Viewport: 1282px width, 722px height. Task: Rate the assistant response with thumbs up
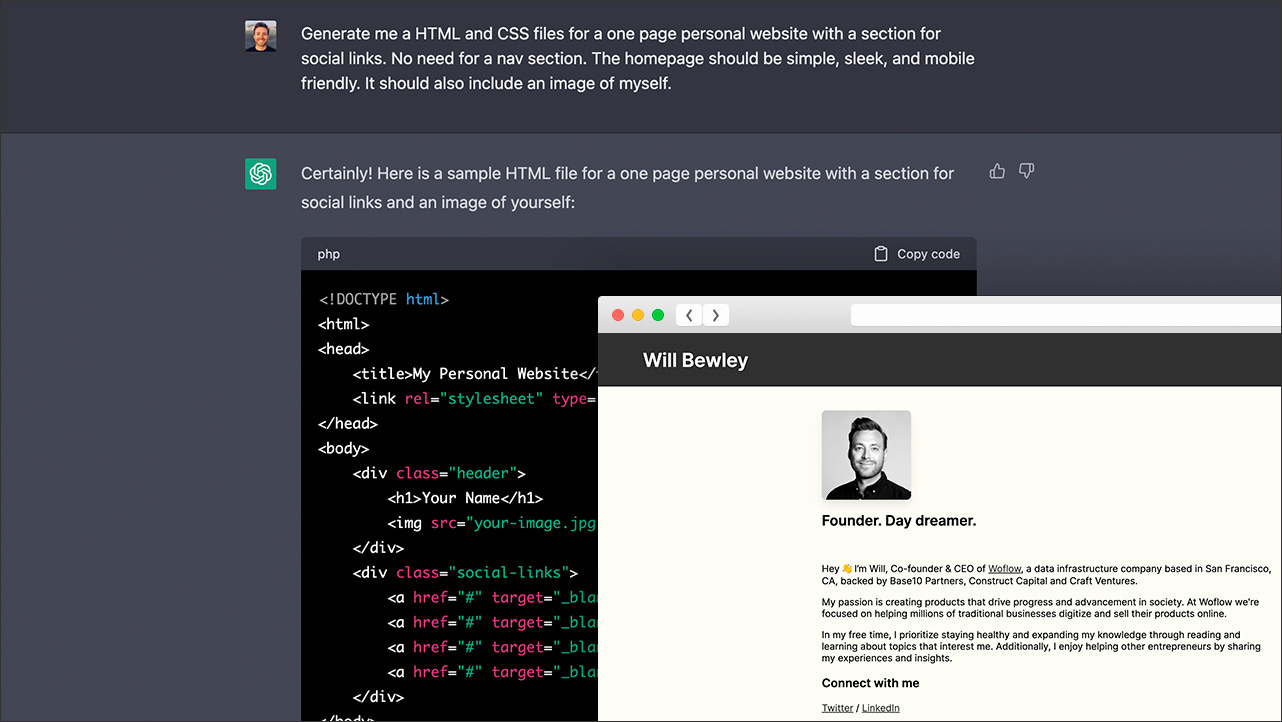tap(996, 171)
